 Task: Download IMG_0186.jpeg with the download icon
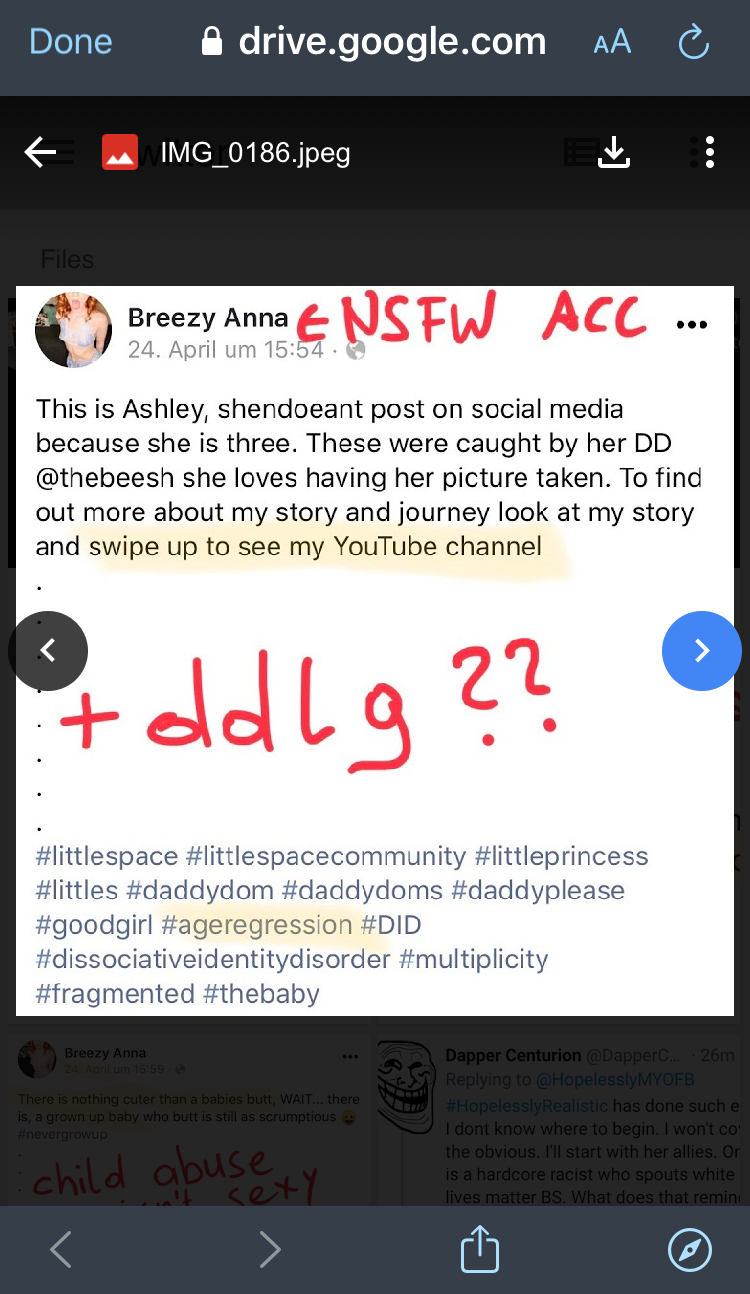[613, 152]
